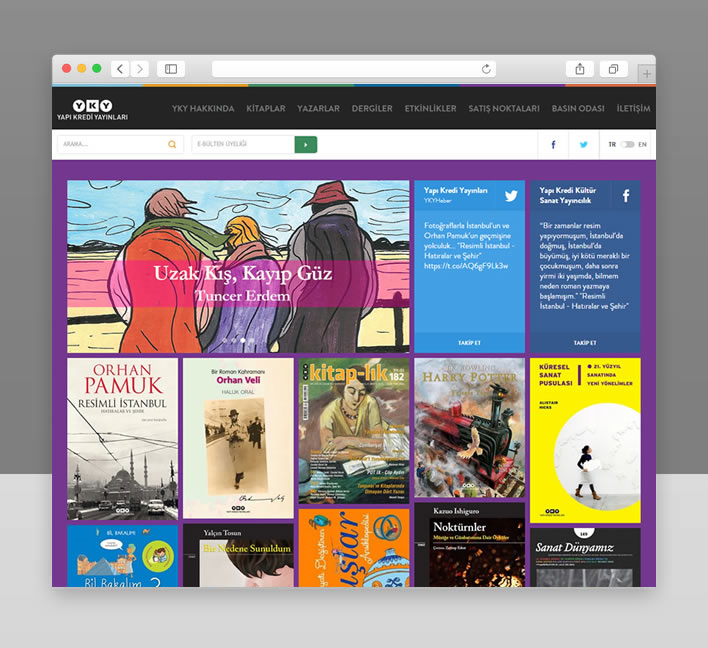Open the kitap-lık 182 magazine cover
The image size is (708, 648).
(x=354, y=431)
